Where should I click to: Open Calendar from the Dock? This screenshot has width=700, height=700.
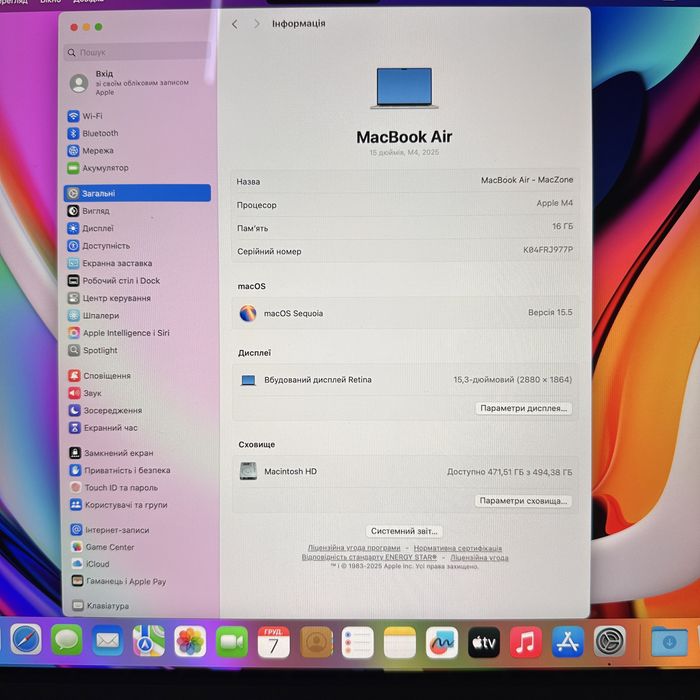point(274,642)
